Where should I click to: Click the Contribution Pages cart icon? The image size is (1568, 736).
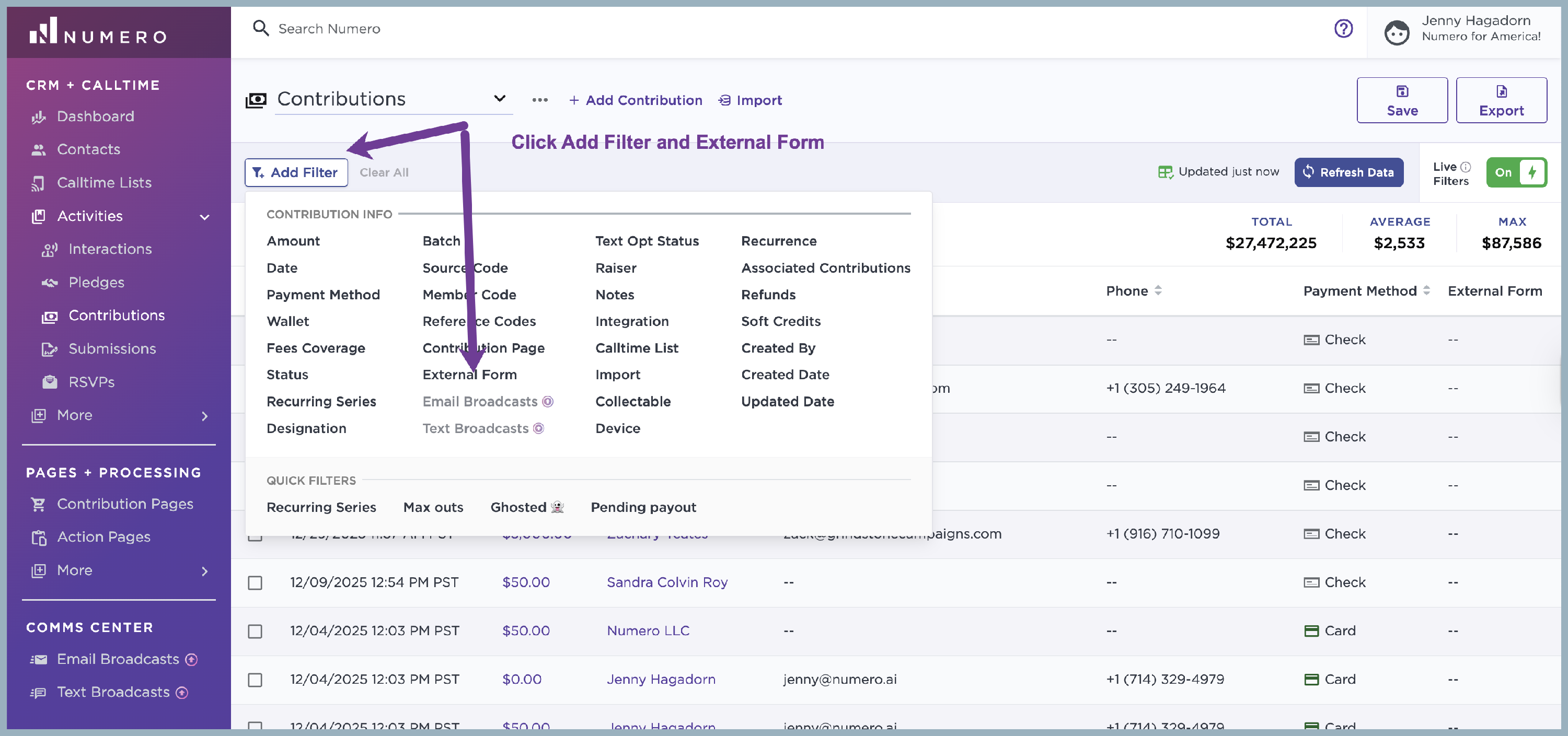coord(39,504)
